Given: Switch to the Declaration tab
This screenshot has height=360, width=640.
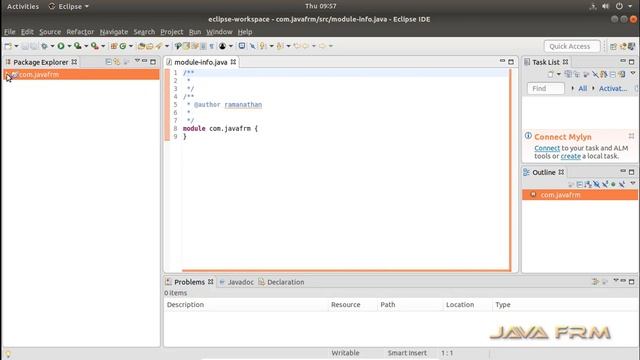Looking at the screenshot, I should 282,282.
